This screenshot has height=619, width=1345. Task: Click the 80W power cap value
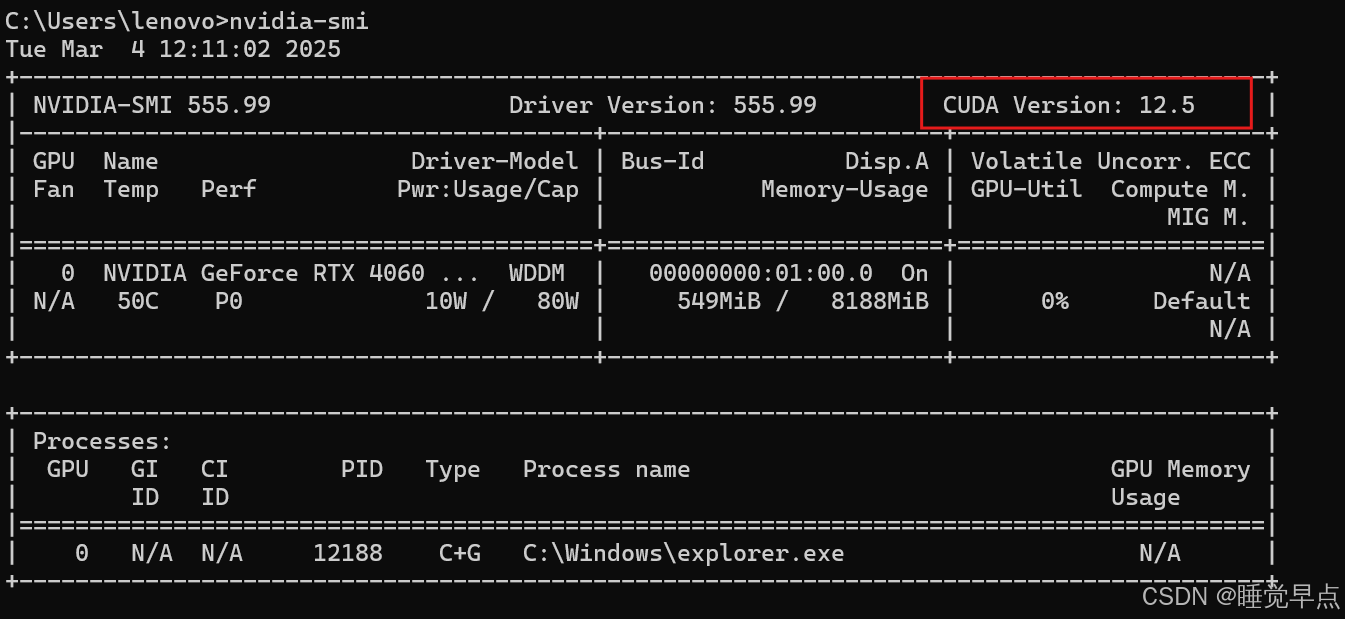[x=558, y=301]
